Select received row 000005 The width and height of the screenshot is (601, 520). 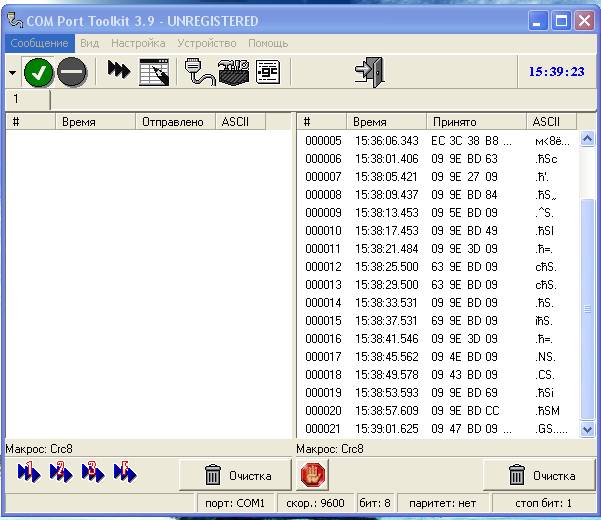coord(437,141)
